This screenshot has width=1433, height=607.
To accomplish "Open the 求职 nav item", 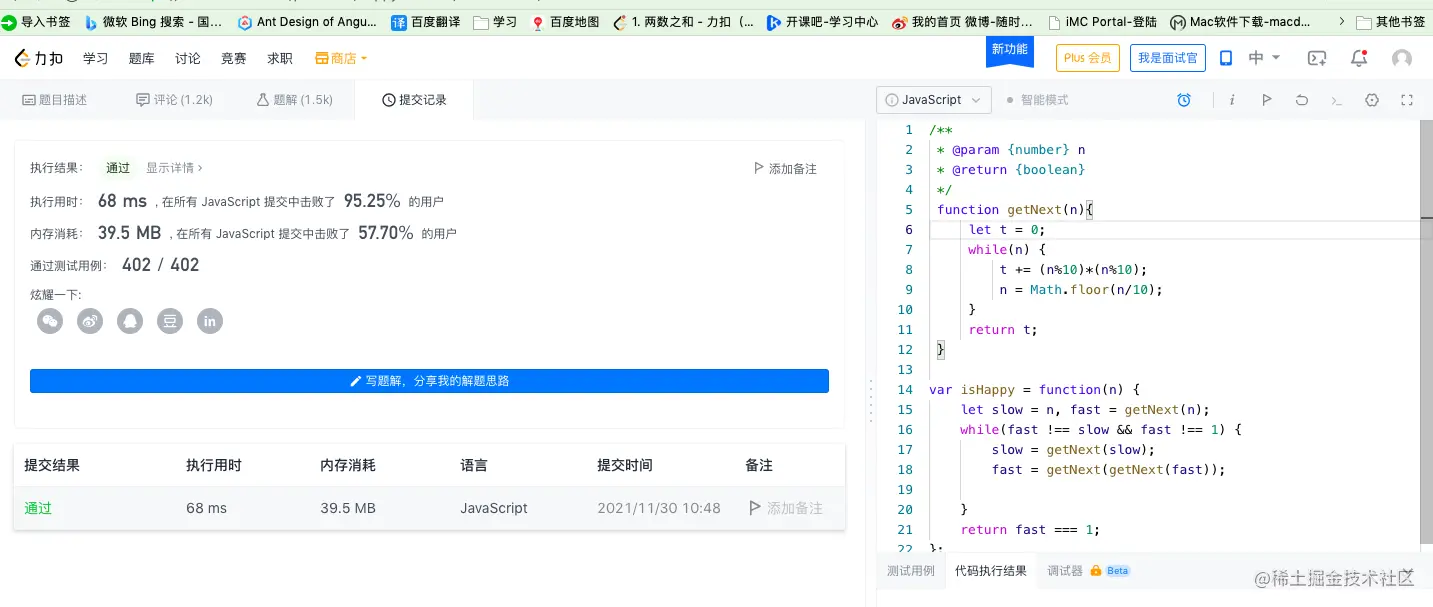I will [280, 59].
